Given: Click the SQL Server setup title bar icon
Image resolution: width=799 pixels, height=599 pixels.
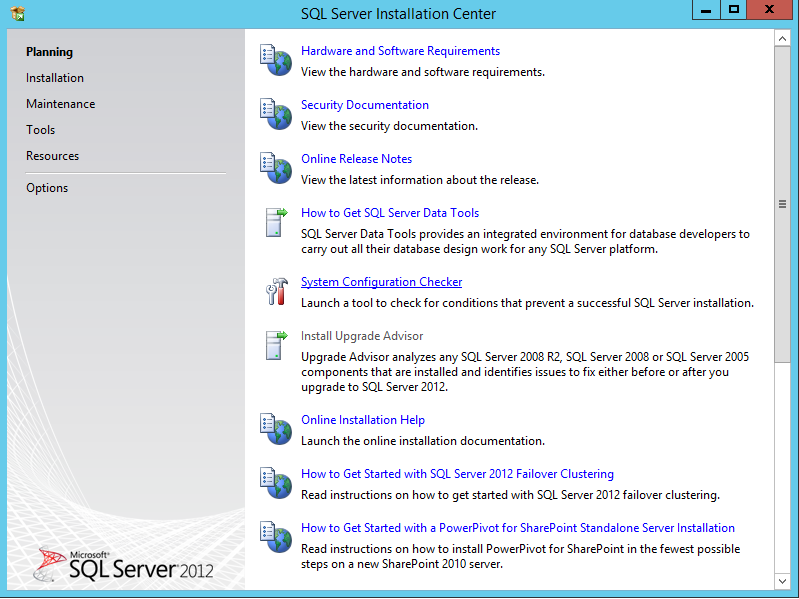Looking at the screenshot, I should 17,14.
